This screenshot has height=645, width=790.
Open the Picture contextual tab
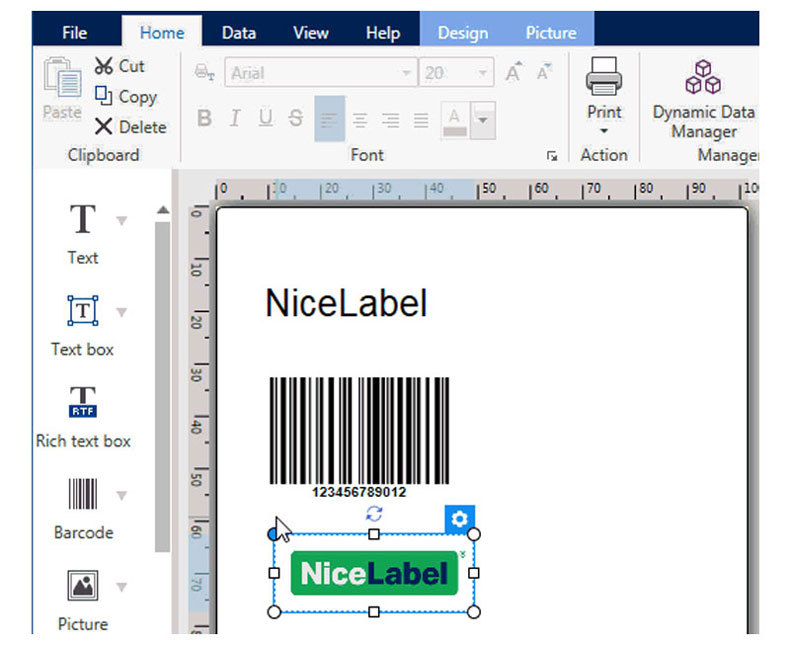pos(551,33)
